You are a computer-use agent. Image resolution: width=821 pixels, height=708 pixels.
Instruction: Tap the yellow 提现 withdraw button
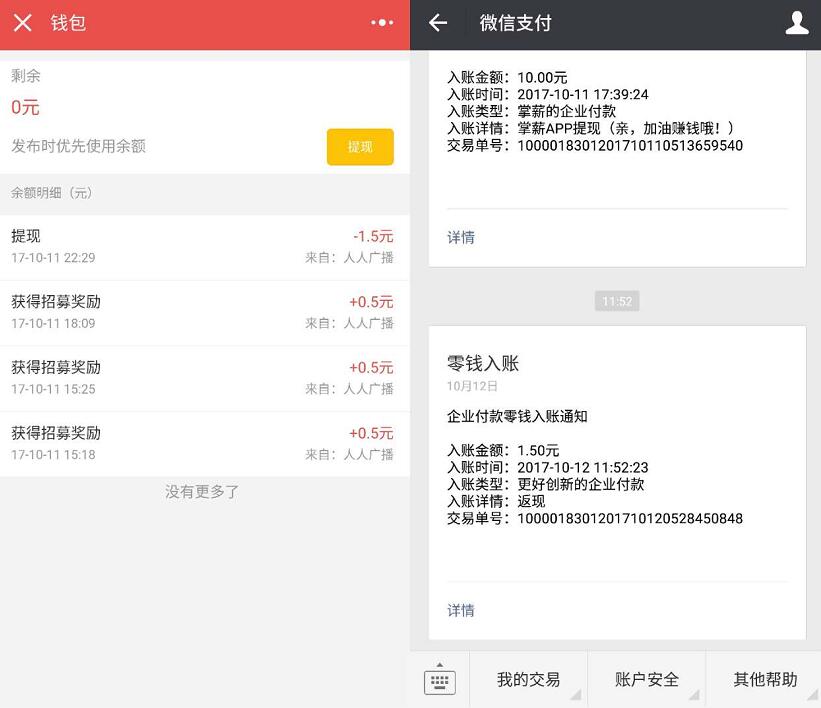[x=360, y=147]
